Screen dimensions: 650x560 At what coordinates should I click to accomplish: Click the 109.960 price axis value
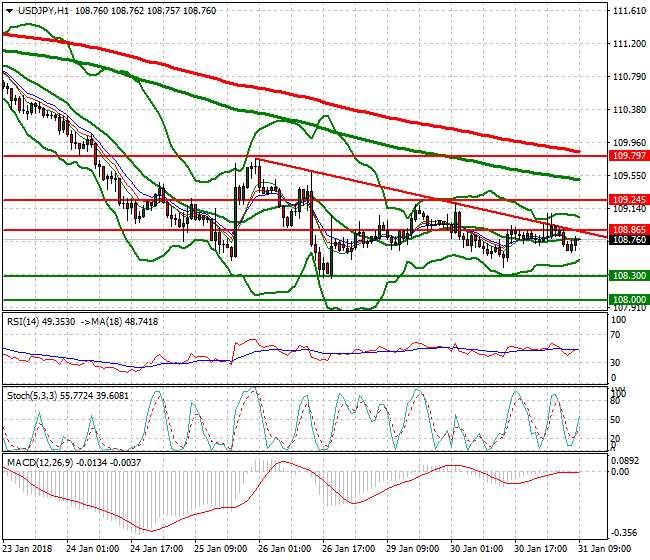point(629,143)
